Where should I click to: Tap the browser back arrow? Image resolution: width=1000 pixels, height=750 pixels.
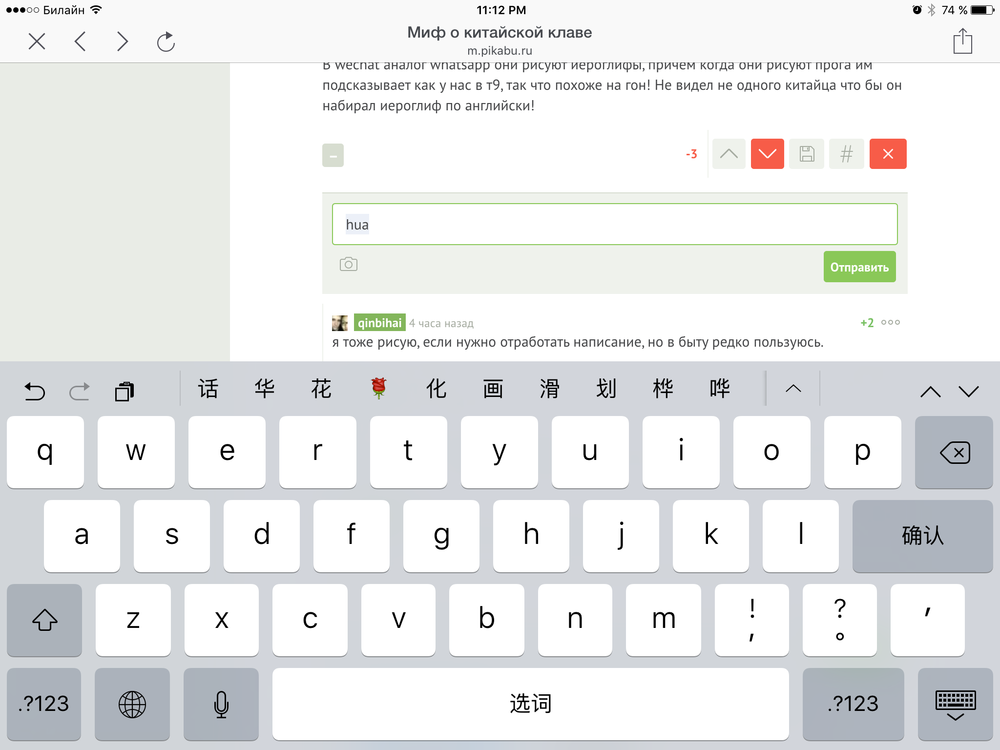(80, 41)
